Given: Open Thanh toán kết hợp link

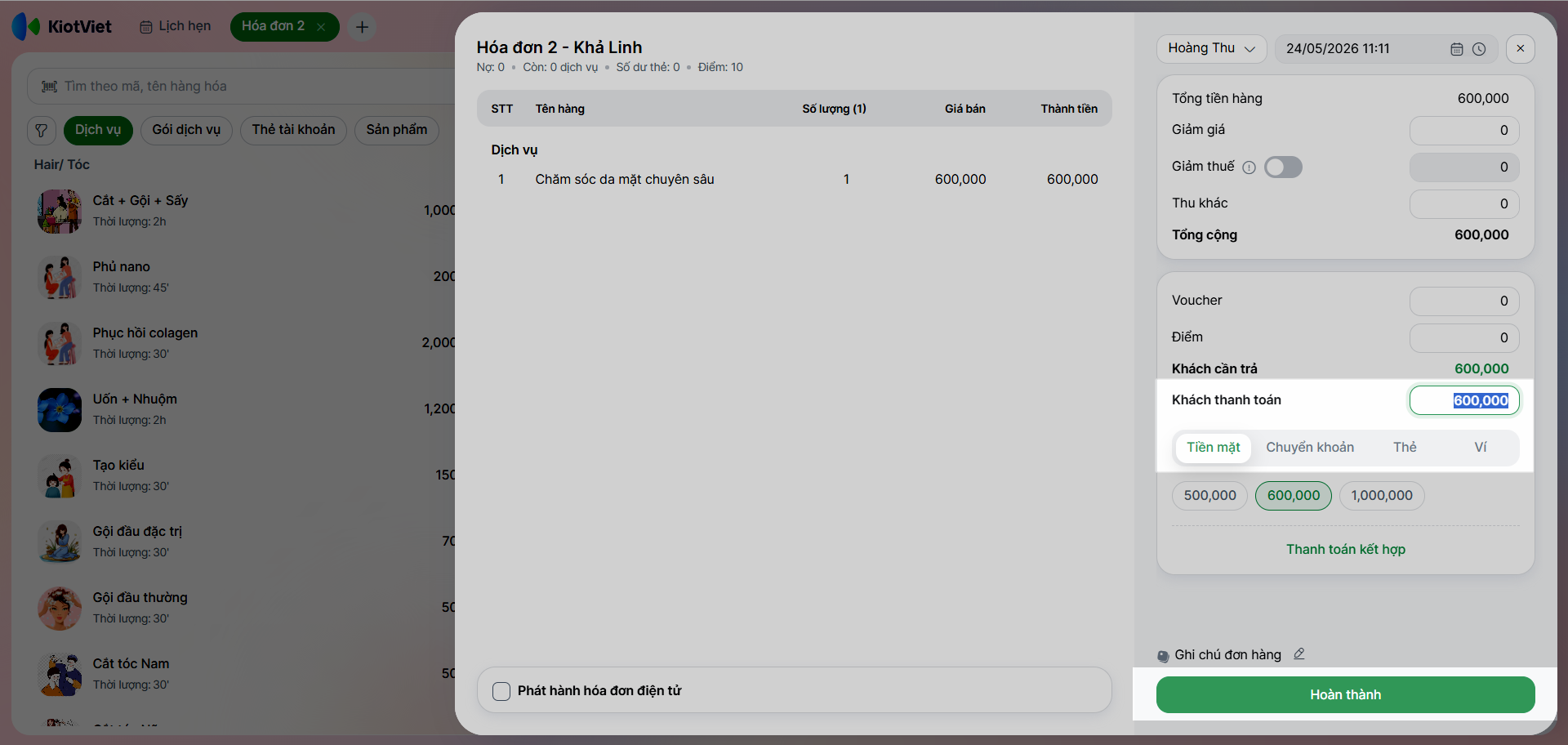Looking at the screenshot, I should tap(1345, 550).
